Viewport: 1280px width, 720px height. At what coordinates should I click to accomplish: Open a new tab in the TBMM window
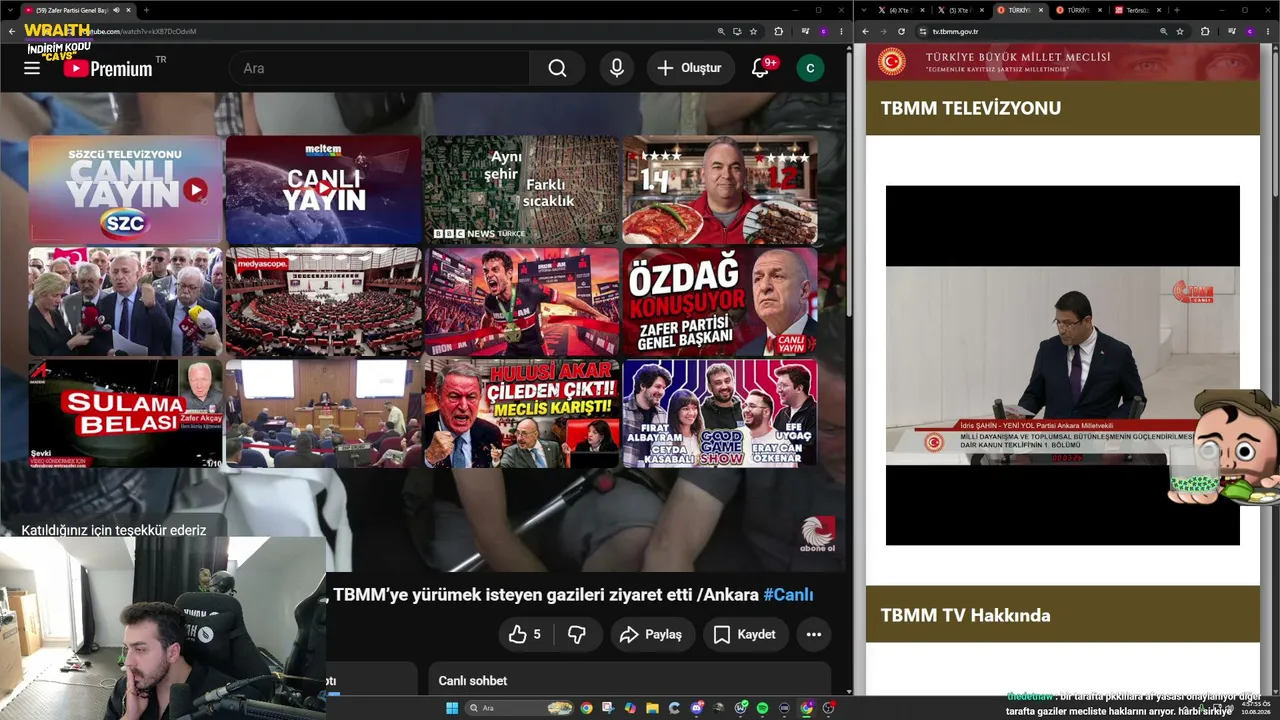point(1176,10)
